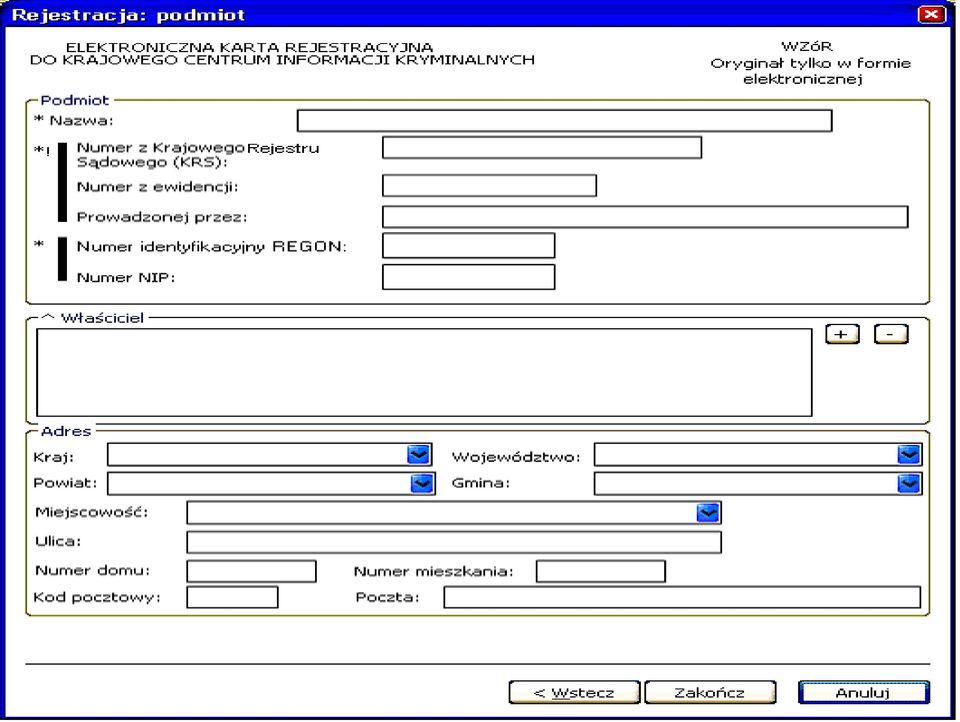960x722 pixels.
Task: Click the Adres group label
Action: click(66, 432)
